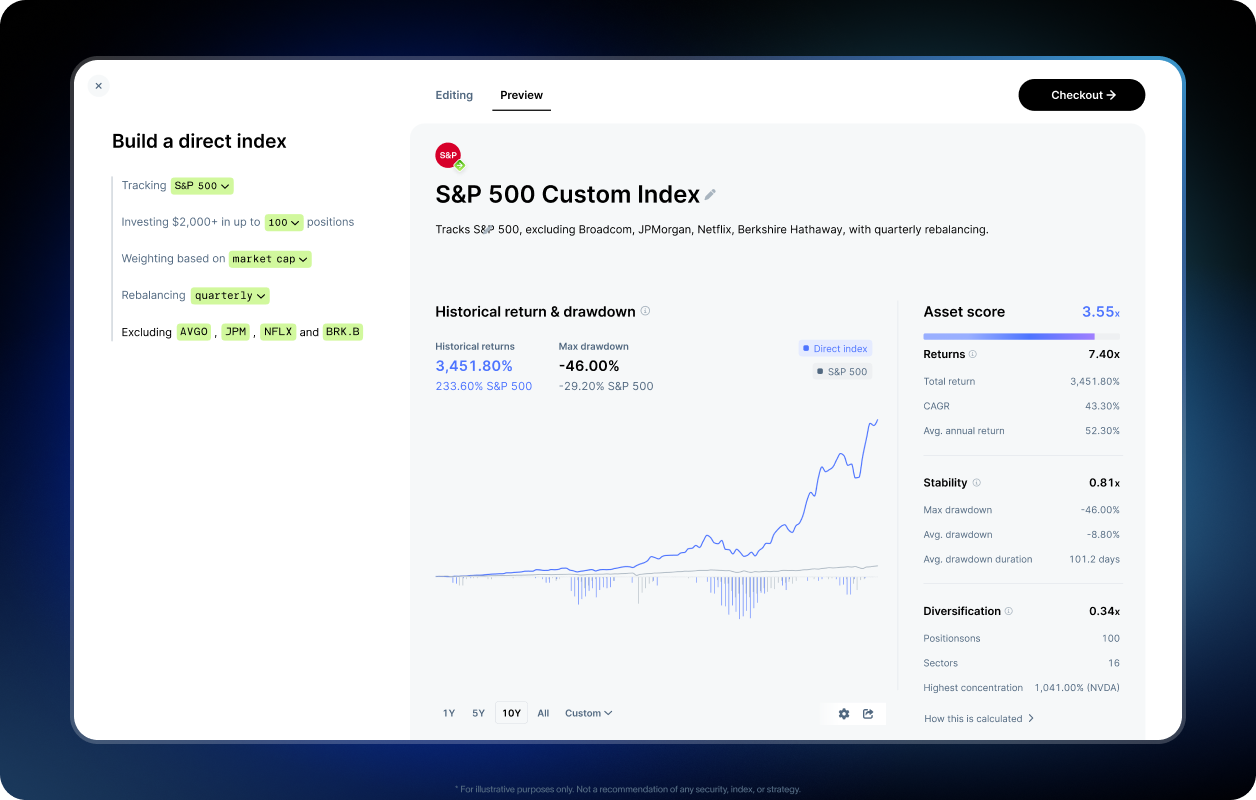Screen dimensions: 1256x800
Task: Select the 5Y time range
Action: tap(479, 714)
